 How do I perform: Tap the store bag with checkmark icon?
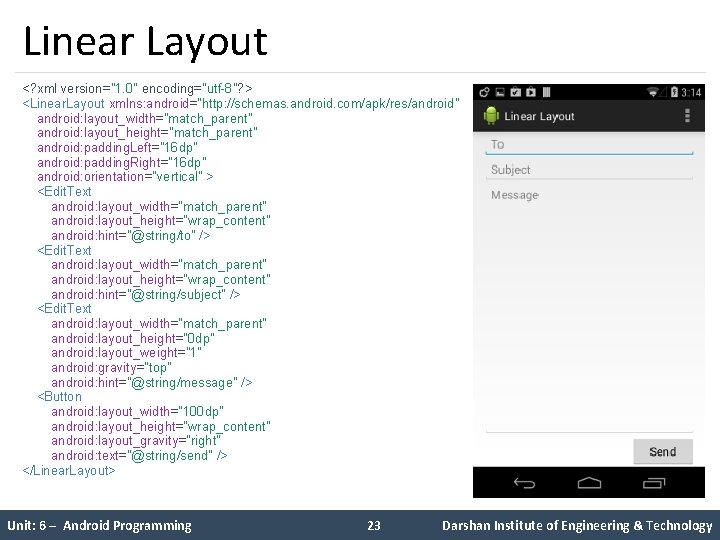pos(516,92)
